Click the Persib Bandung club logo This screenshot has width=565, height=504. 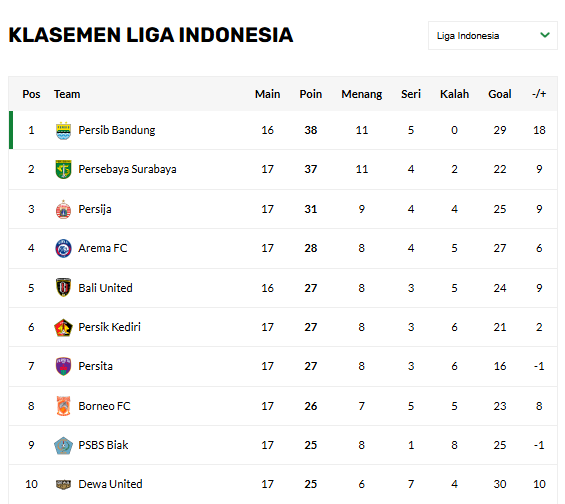(x=63, y=130)
